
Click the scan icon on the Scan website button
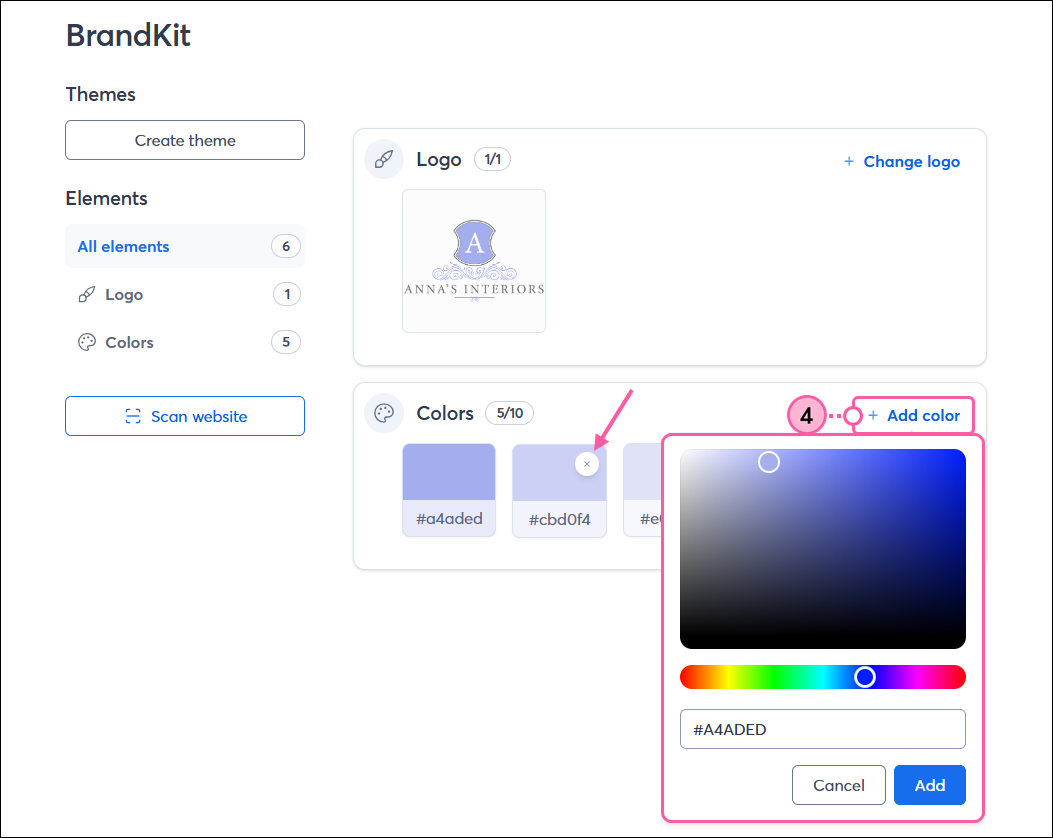pyautogui.click(x=131, y=416)
